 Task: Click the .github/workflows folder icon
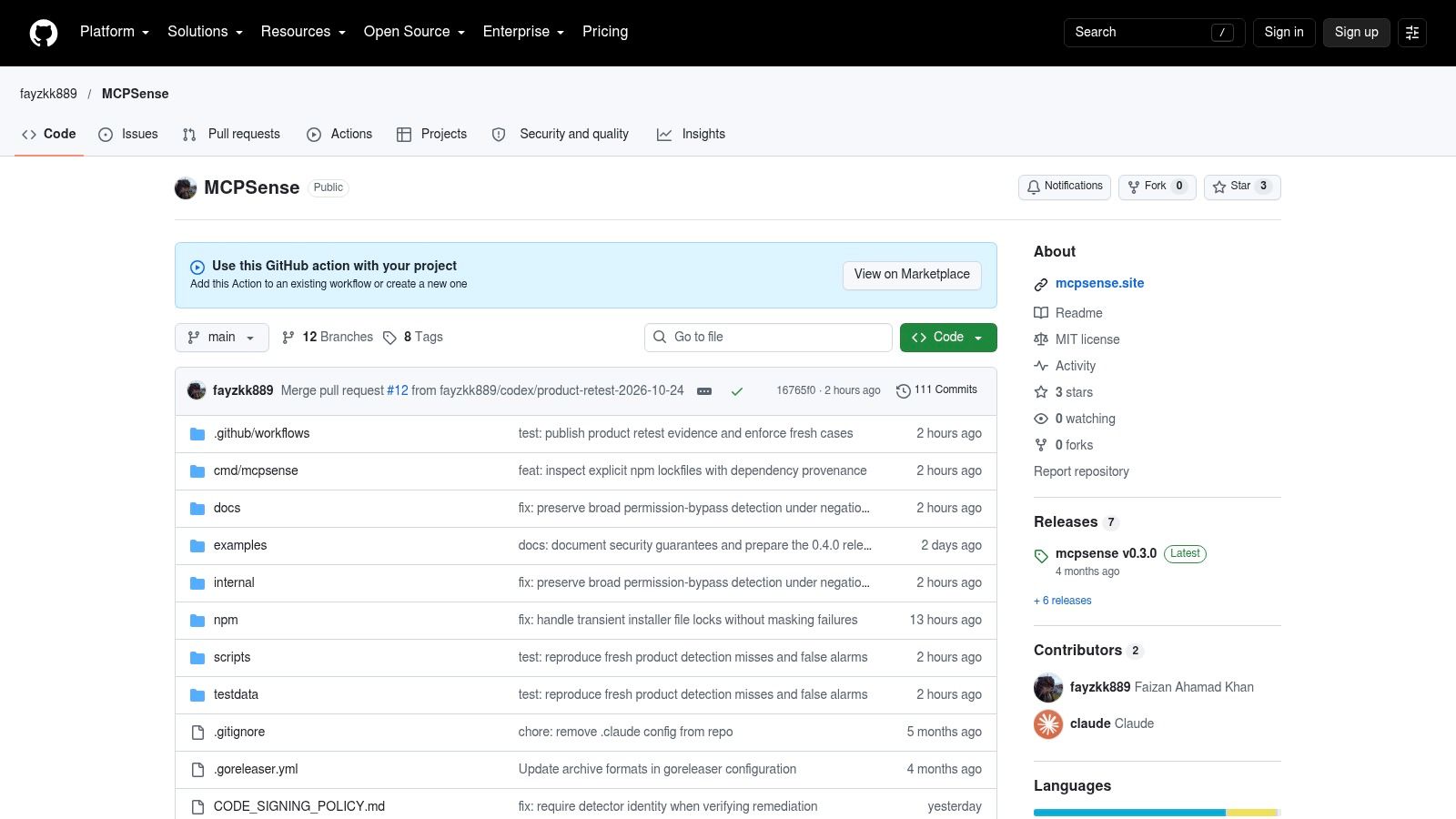pos(197,434)
